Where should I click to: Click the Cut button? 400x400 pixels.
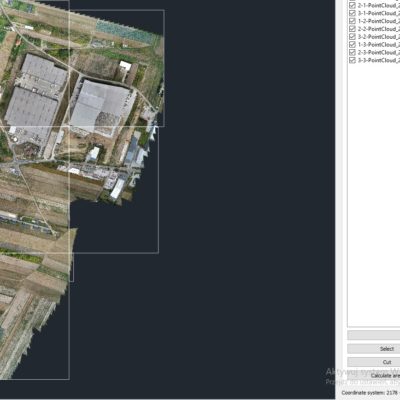click(374, 362)
